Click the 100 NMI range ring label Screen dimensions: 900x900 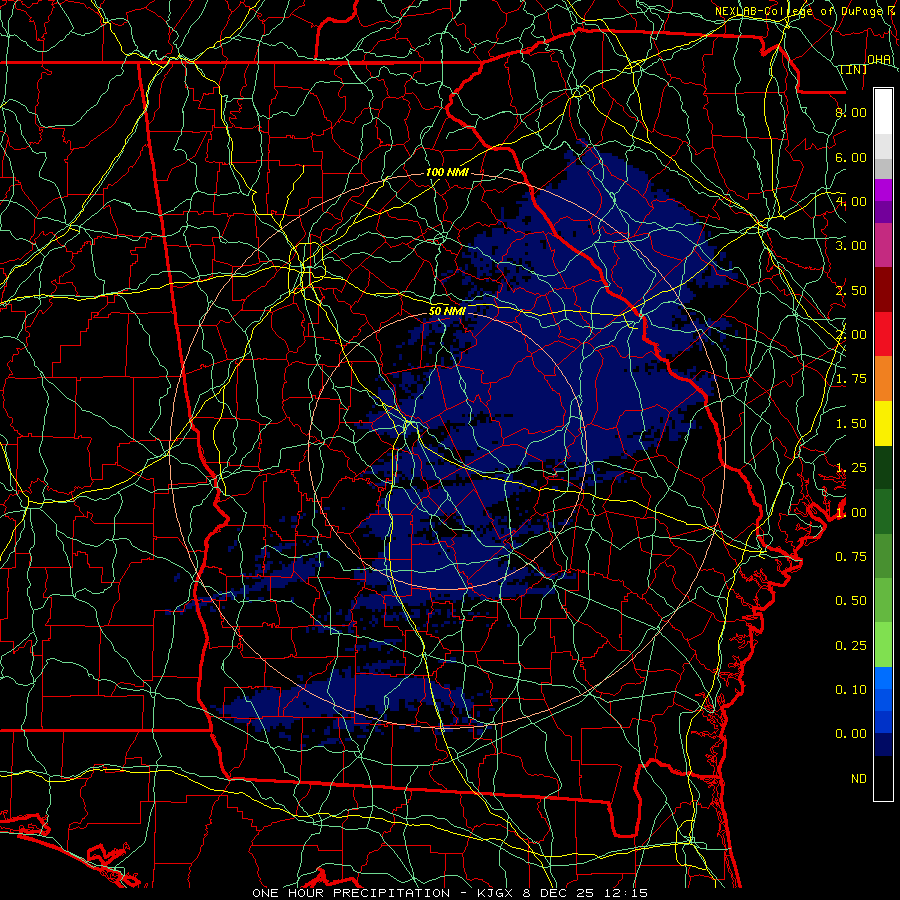447,172
